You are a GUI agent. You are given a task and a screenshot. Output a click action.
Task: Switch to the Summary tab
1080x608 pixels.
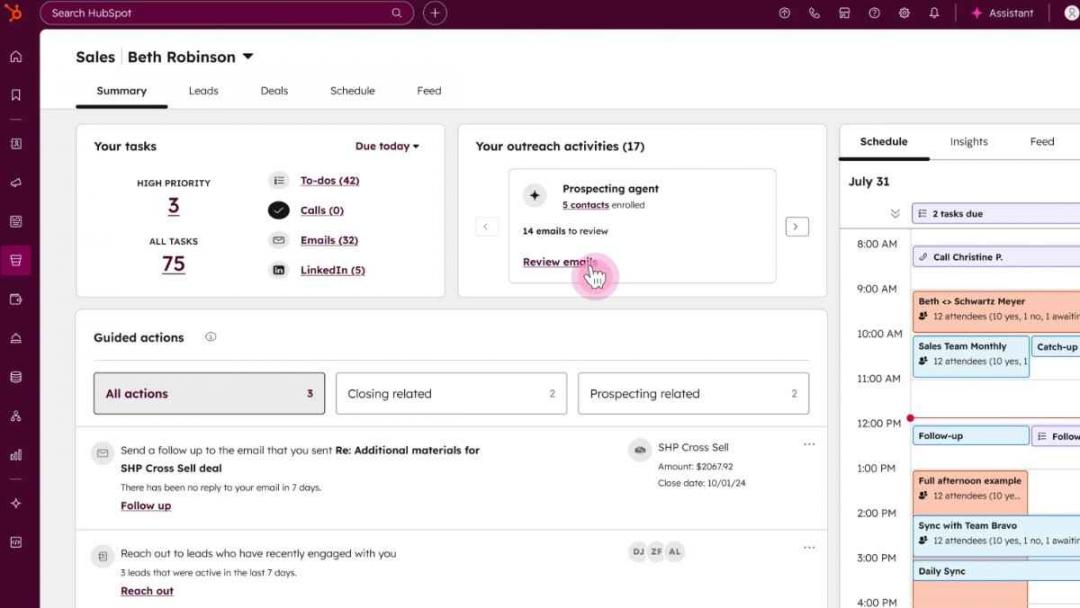click(121, 91)
